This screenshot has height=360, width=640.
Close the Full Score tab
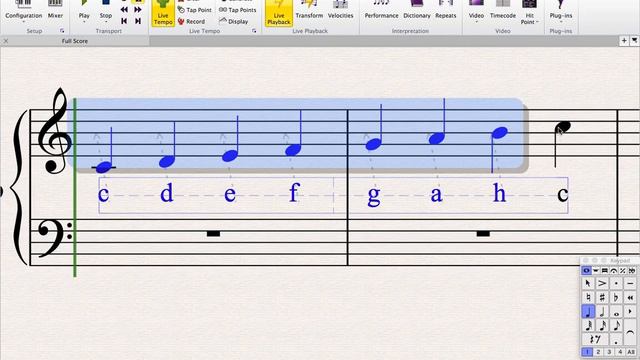[6, 41]
